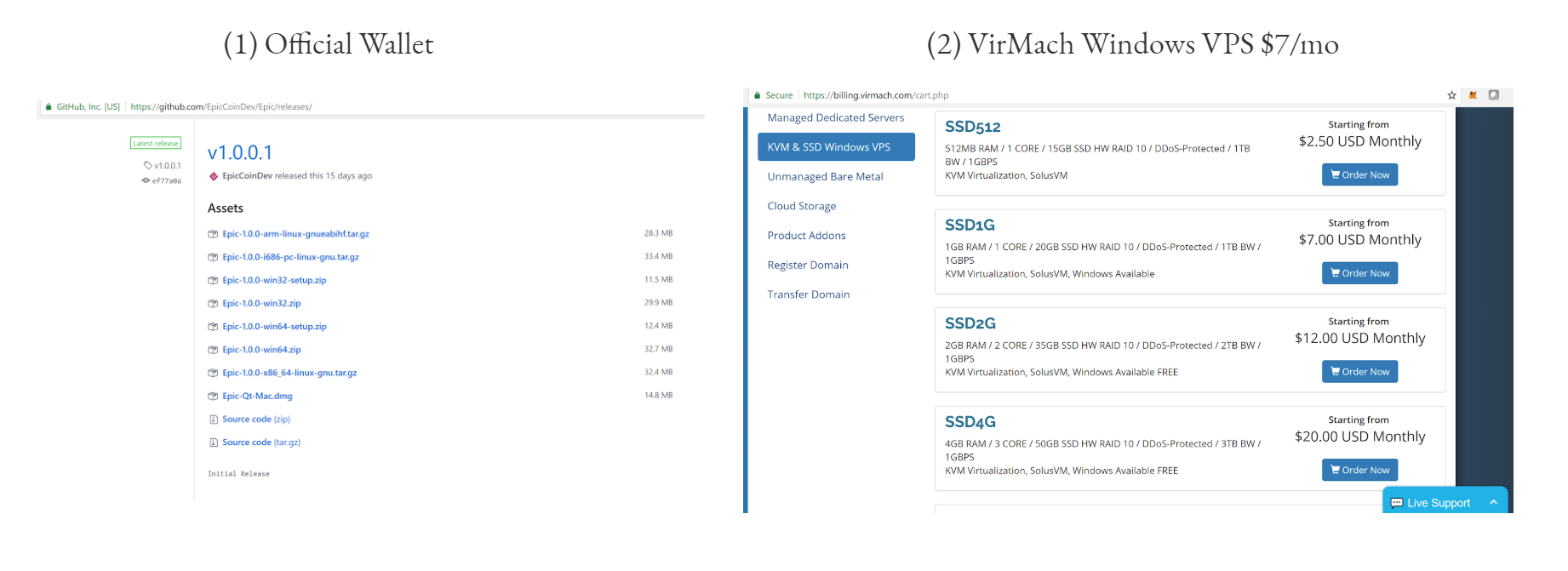This screenshot has height=571, width=1568.
Task: Click the 14.8 MB file size
Action: [x=658, y=396]
